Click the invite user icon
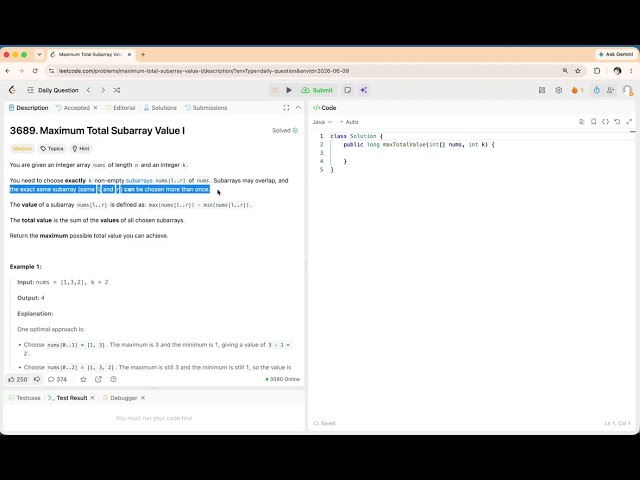The image size is (640, 480). coord(610,90)
